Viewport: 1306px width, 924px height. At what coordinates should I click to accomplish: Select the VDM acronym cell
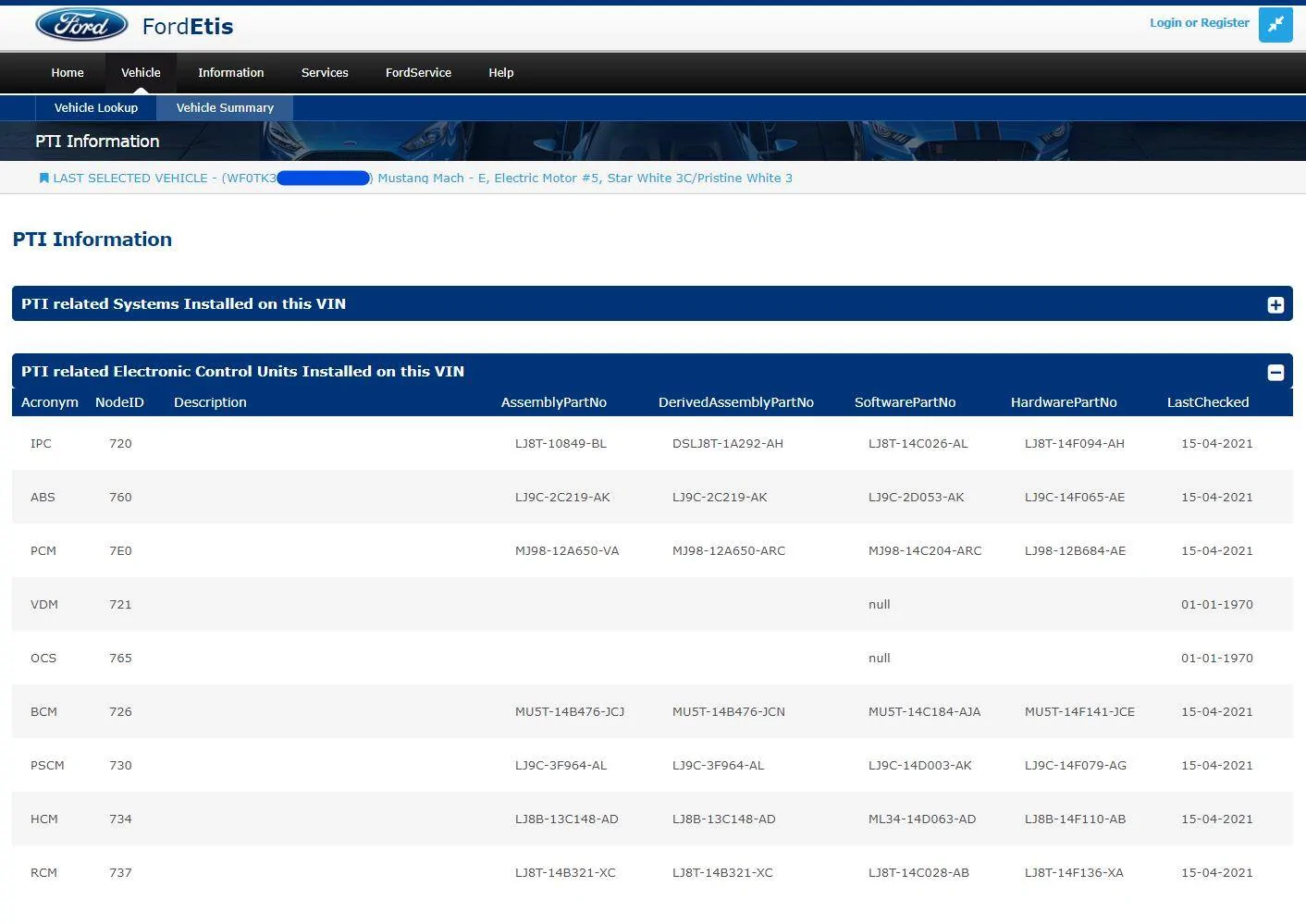click(44, 604)
